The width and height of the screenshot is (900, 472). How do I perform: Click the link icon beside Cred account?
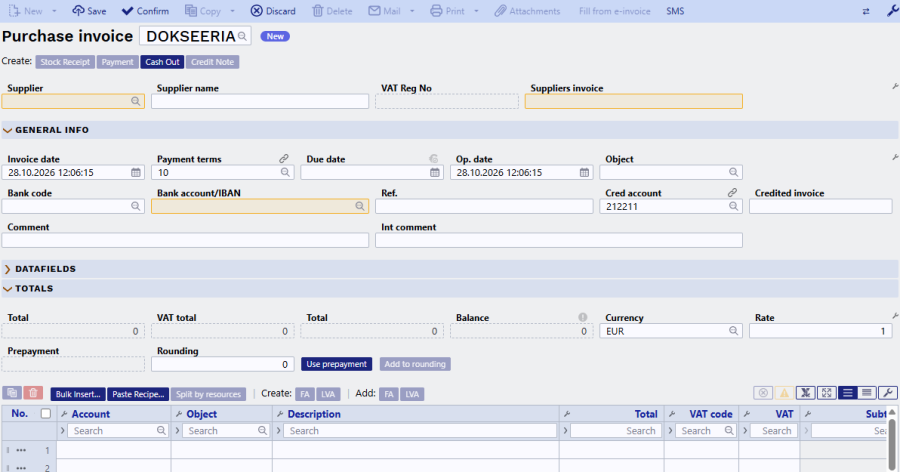click(x=732, y=192)
